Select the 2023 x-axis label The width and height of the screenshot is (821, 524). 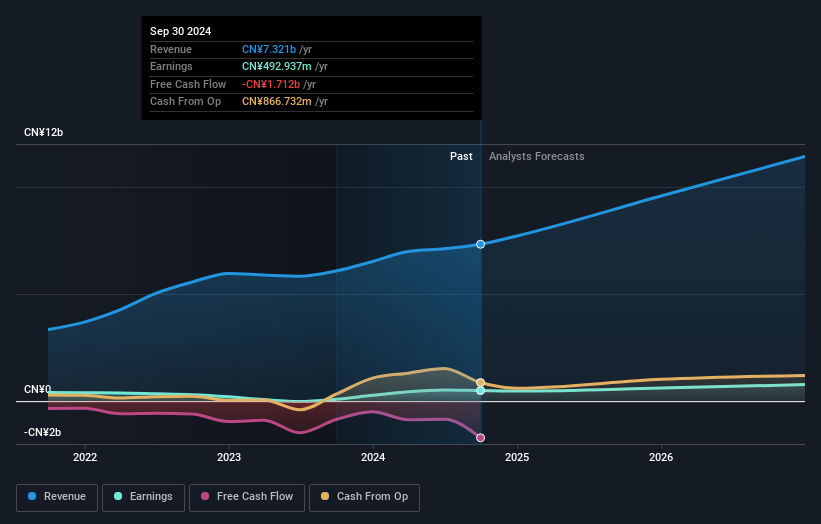229,457
